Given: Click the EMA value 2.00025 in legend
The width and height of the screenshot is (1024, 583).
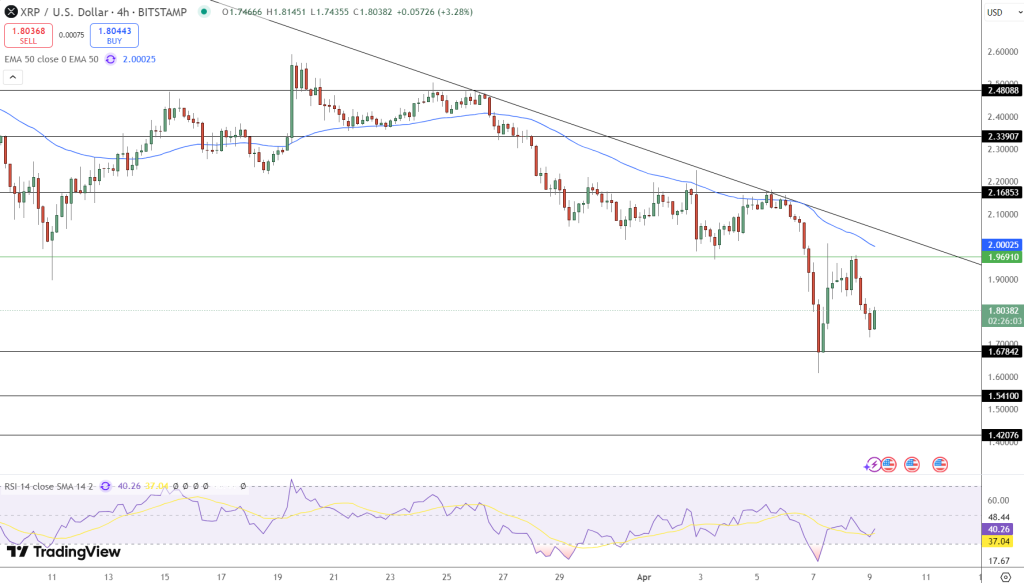Looking at the screenshot, I should point(139,59).
